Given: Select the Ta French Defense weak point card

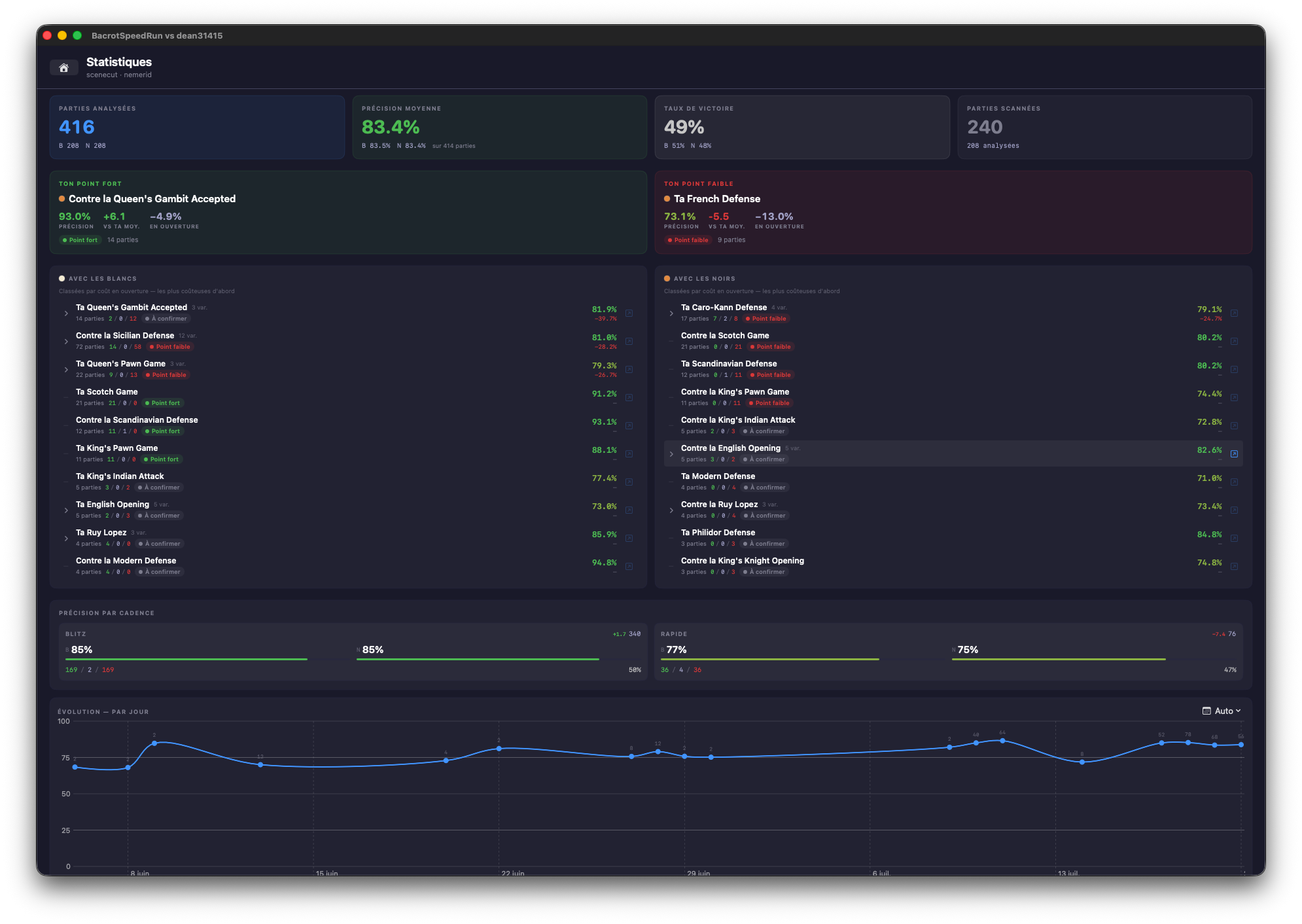Looking at the screenshot, I should coord(953,213).
